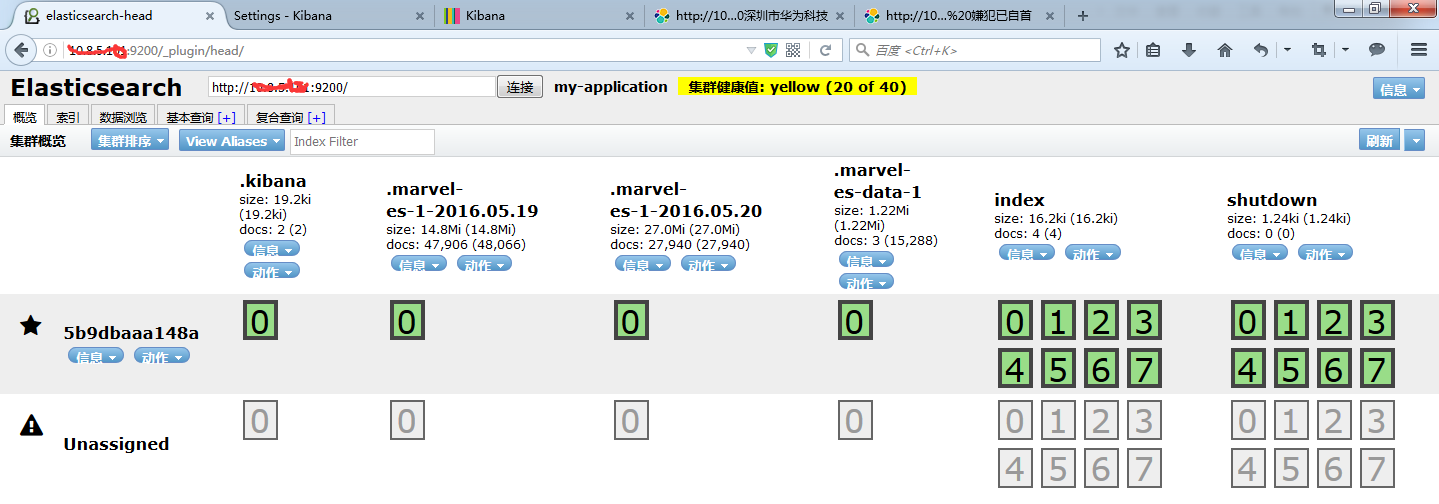Open the address bar history dropdown arrow
1439x504 pixels.
(752, 50)
